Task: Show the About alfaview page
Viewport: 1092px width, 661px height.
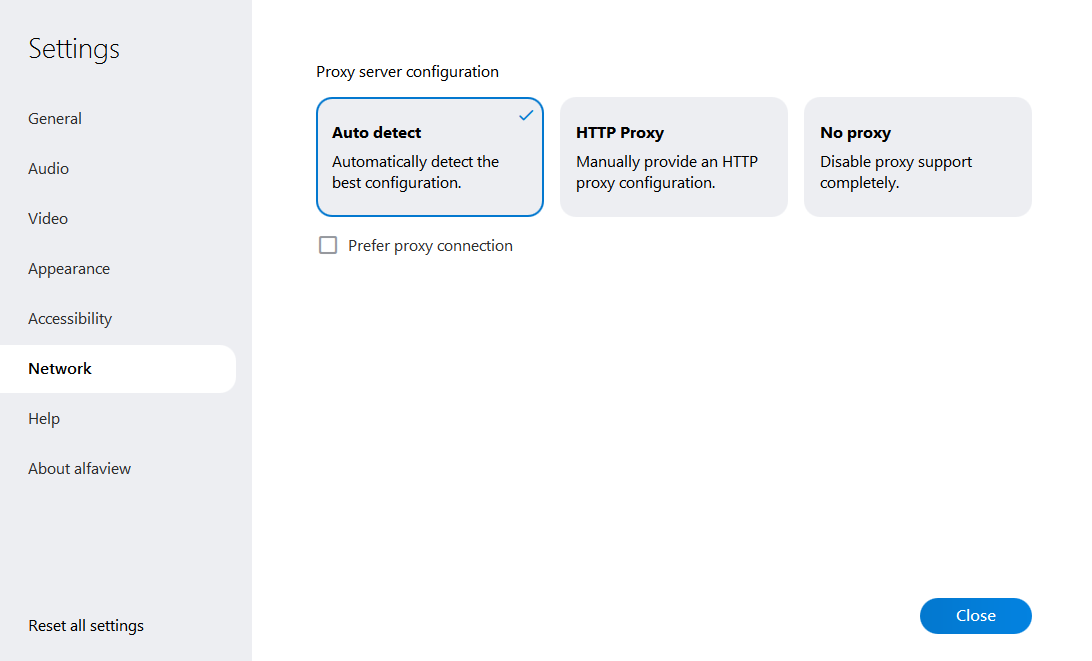Action: 79,469
